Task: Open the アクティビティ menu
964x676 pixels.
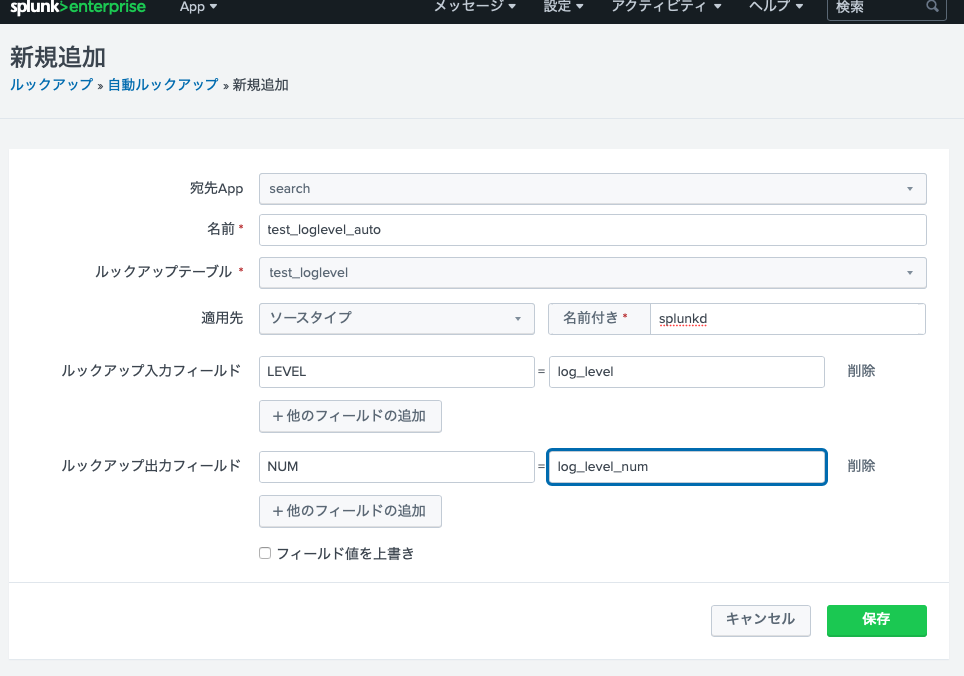Action: click(x=665, y=8)
